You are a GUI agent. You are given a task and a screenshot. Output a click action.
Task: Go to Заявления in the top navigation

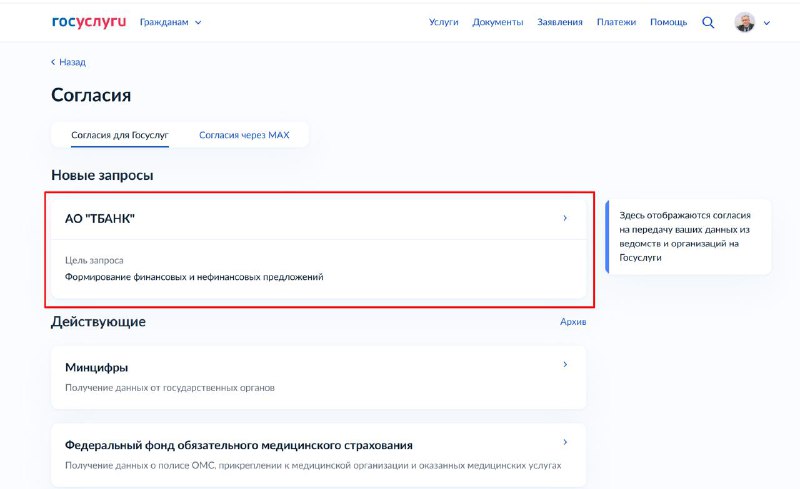tap(559, 22)
